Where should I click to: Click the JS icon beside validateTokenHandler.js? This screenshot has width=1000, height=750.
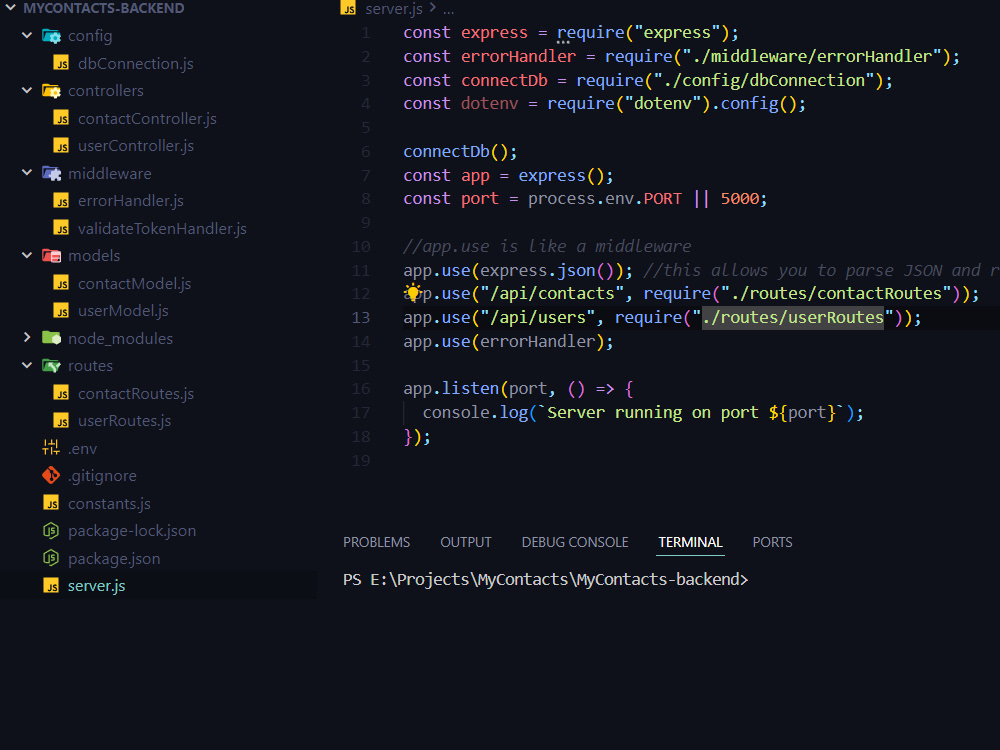coord(61,228)
